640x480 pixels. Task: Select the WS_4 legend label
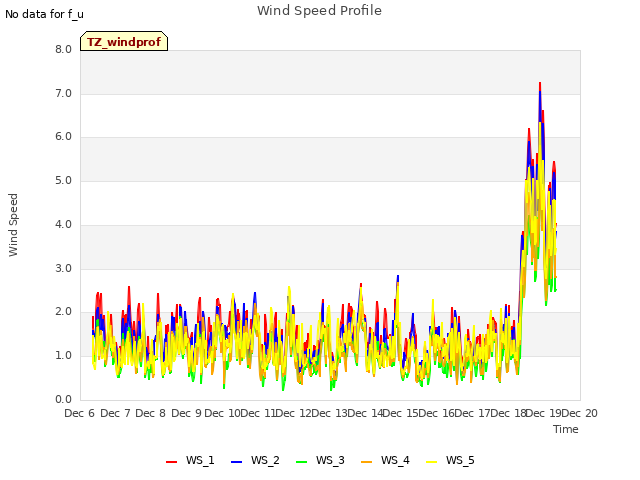tap(395, 460)
